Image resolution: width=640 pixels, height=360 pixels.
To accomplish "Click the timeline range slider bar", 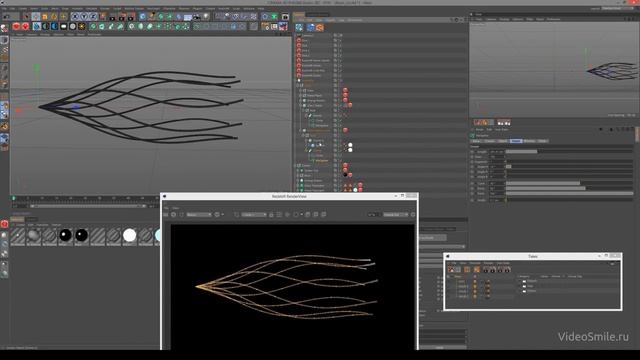I will pyautogui.click(x=88, y=206).
